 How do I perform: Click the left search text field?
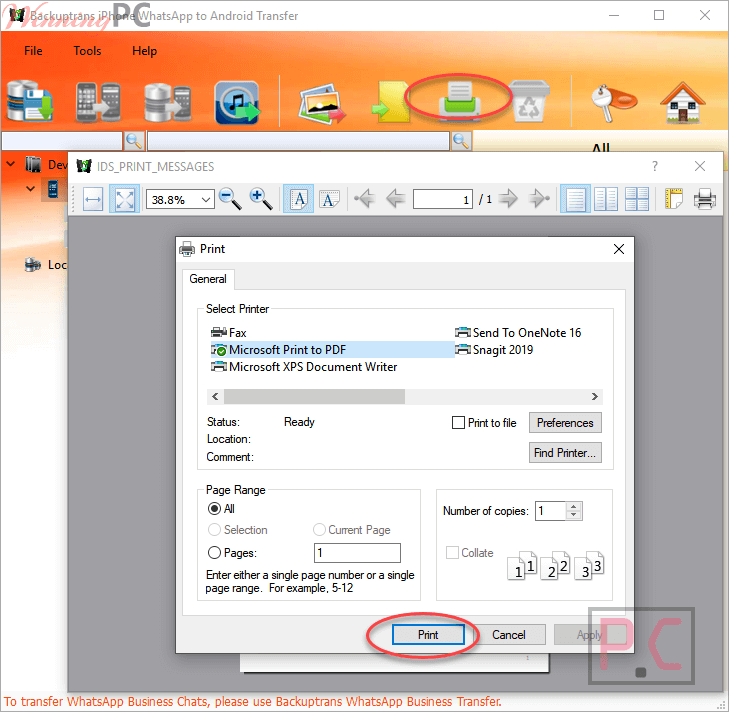pos(62,140)
